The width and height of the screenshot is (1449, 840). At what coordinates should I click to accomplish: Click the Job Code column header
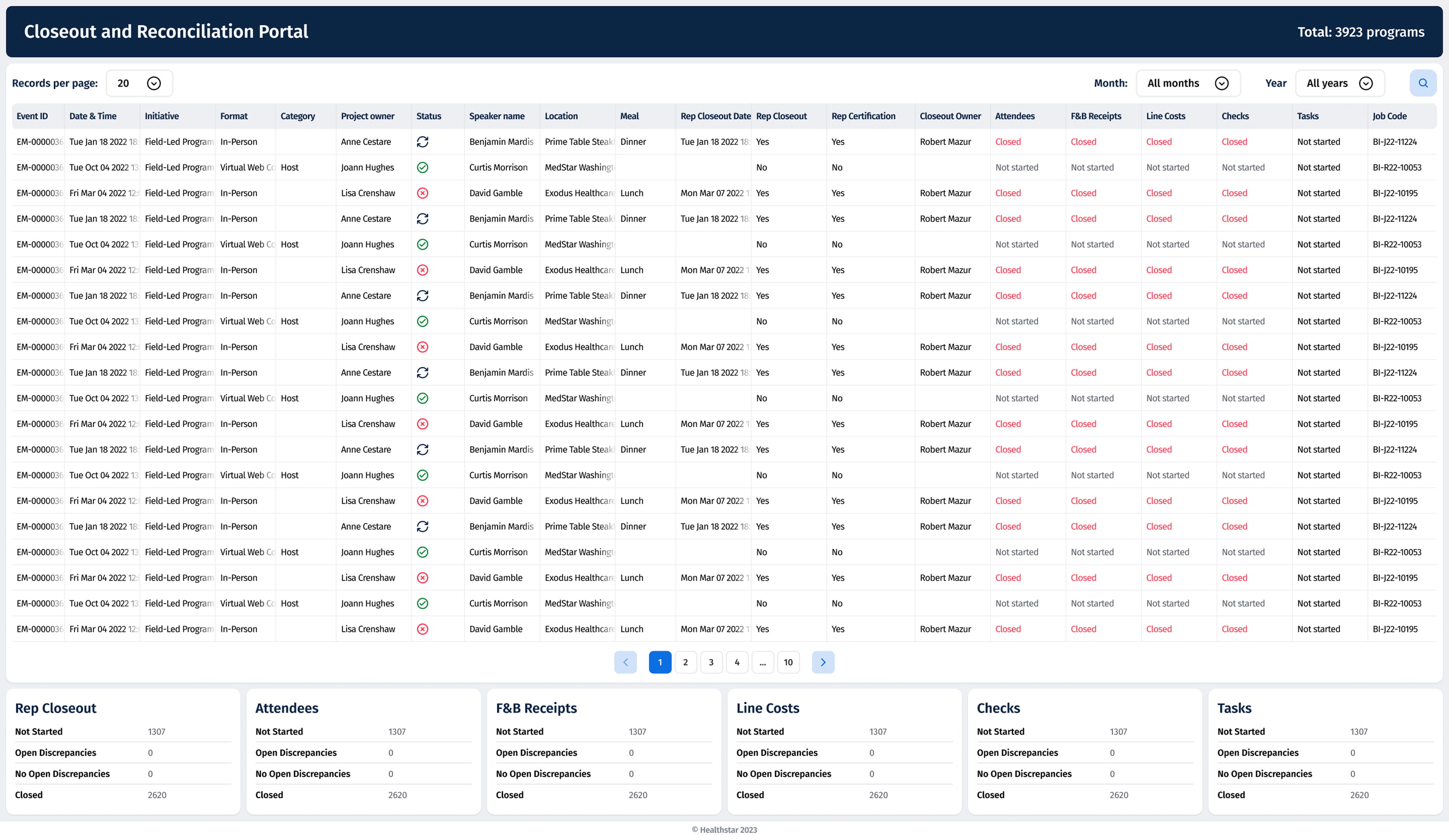pos(1389,116)
